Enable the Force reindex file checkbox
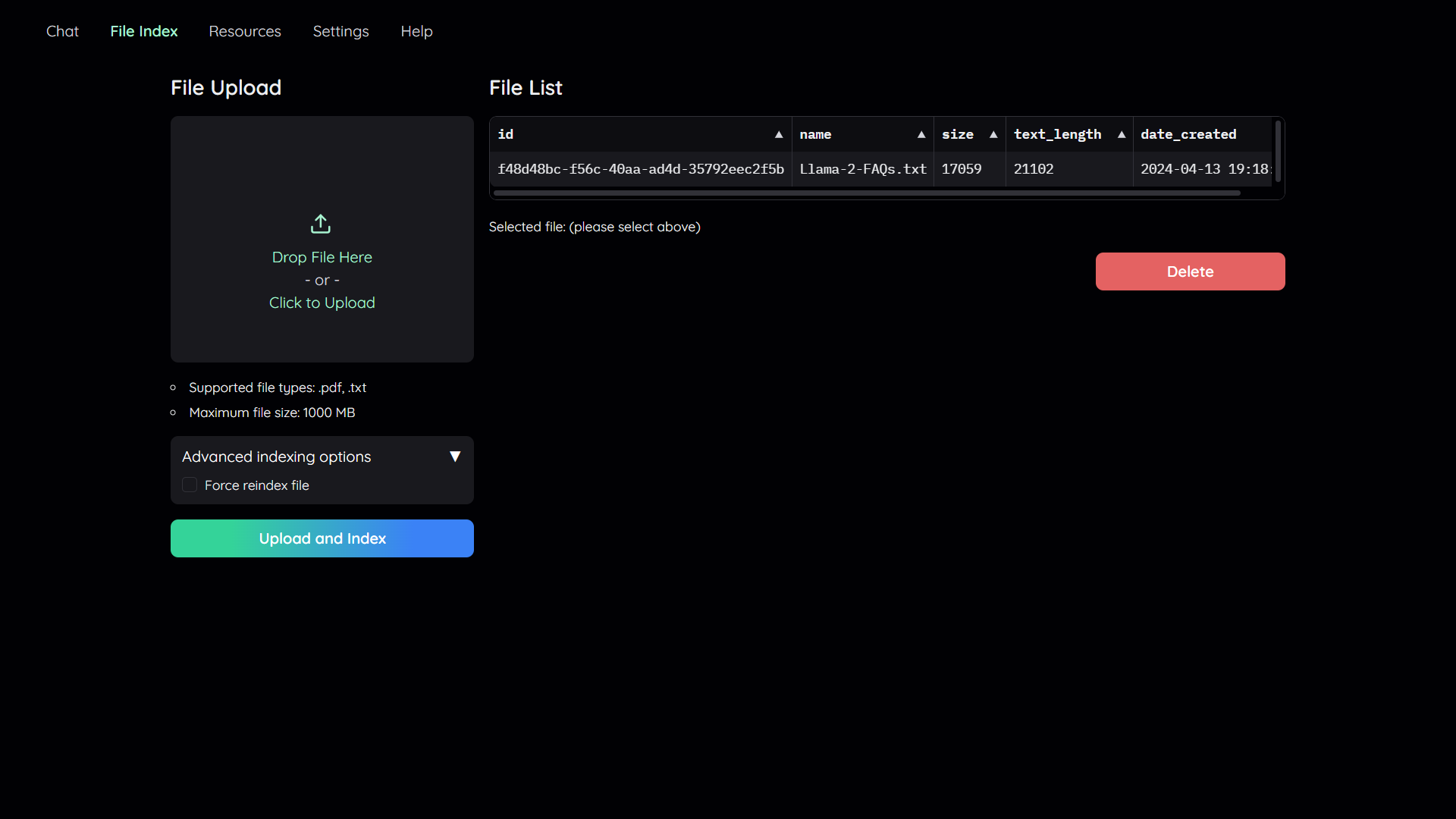Image resolution: width=1456 pixels, height=819 pixels. 190,485
